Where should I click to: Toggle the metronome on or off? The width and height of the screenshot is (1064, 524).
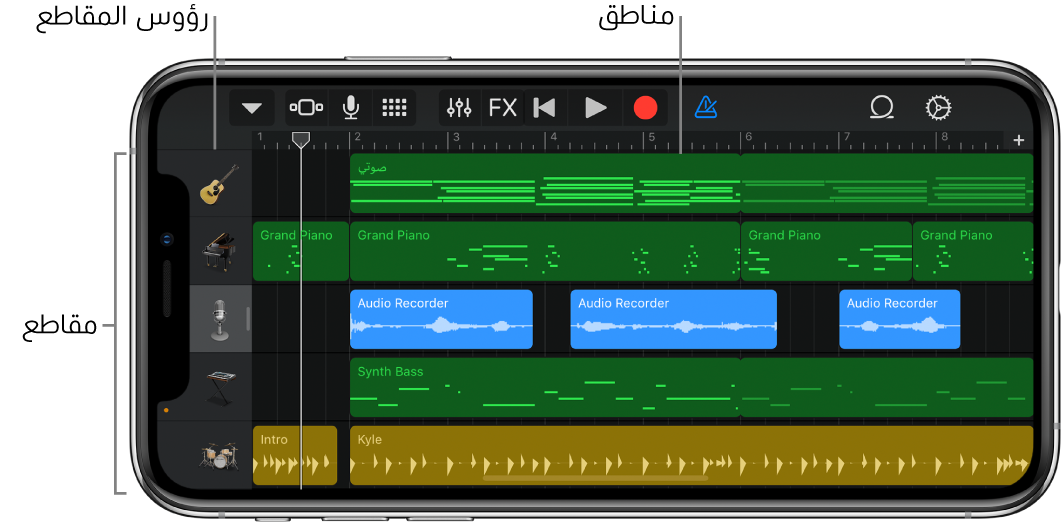(x=706, y=108)
